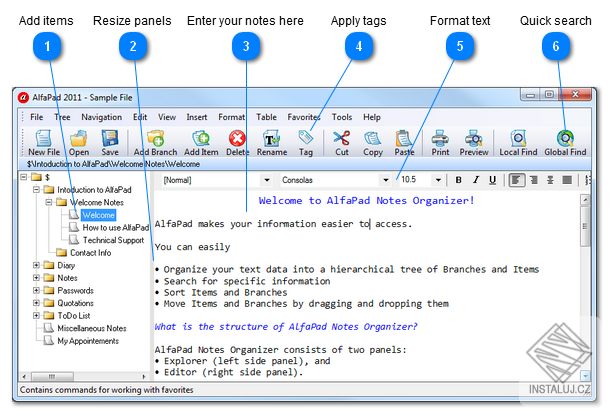
Task: Click the path bar showing Welcome Notes\Welcome
Action: coord(113,164)
